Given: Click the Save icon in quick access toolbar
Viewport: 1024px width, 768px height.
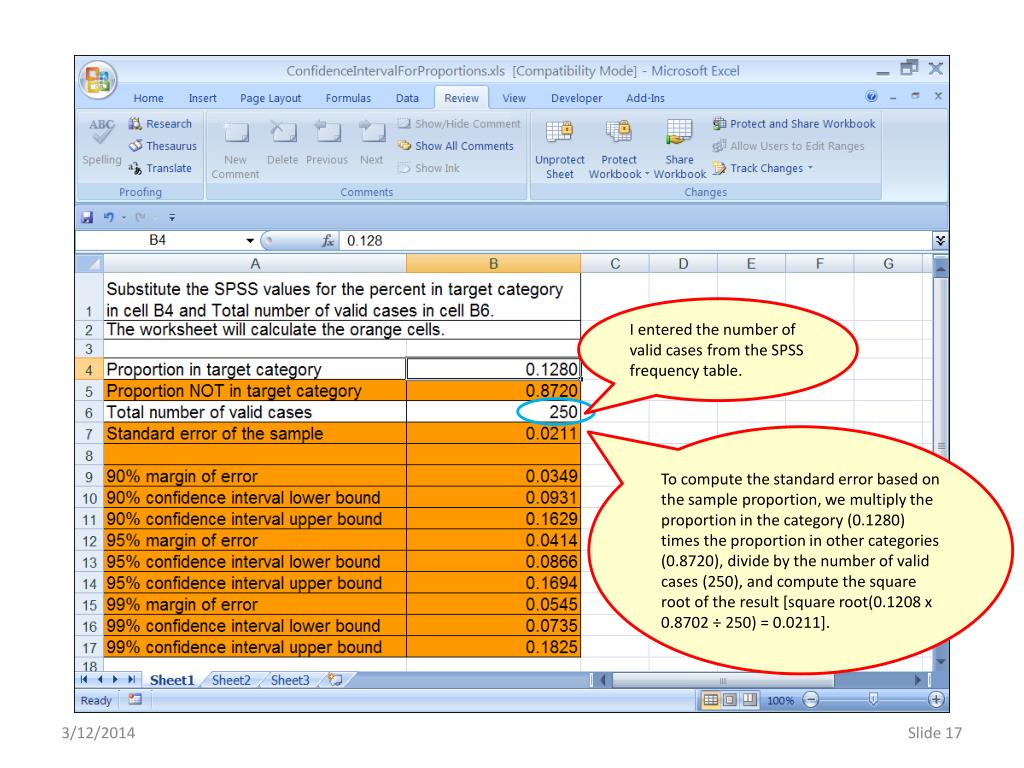Looking at the screenshot, I should pos(88,217).
